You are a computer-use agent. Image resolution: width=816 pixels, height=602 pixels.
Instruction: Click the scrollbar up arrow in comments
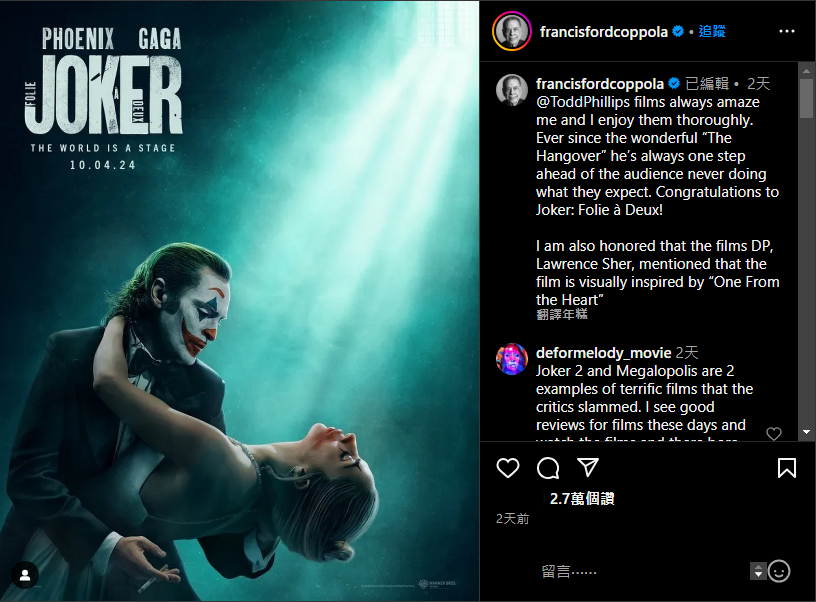[x=807, y=70]
